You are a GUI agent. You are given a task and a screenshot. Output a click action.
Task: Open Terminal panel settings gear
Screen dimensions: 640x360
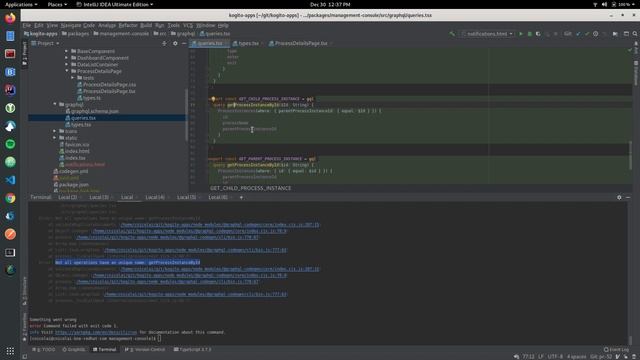pyautogui.click(x=619, y=197)
